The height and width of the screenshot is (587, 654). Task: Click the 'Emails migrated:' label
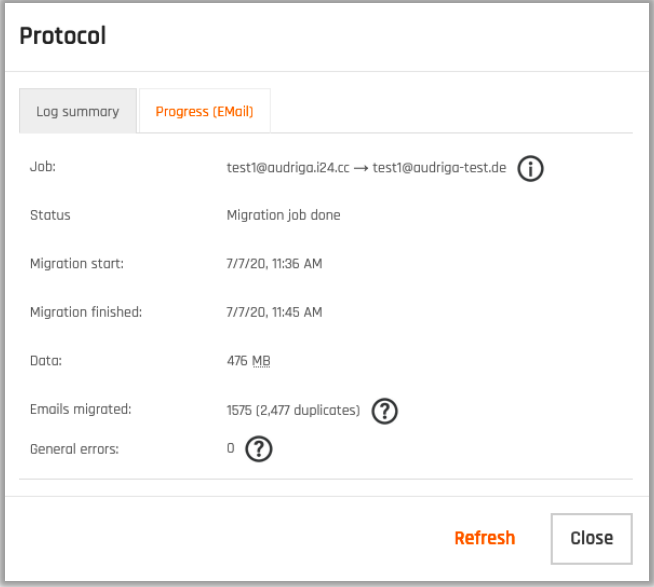click(81, 409)
